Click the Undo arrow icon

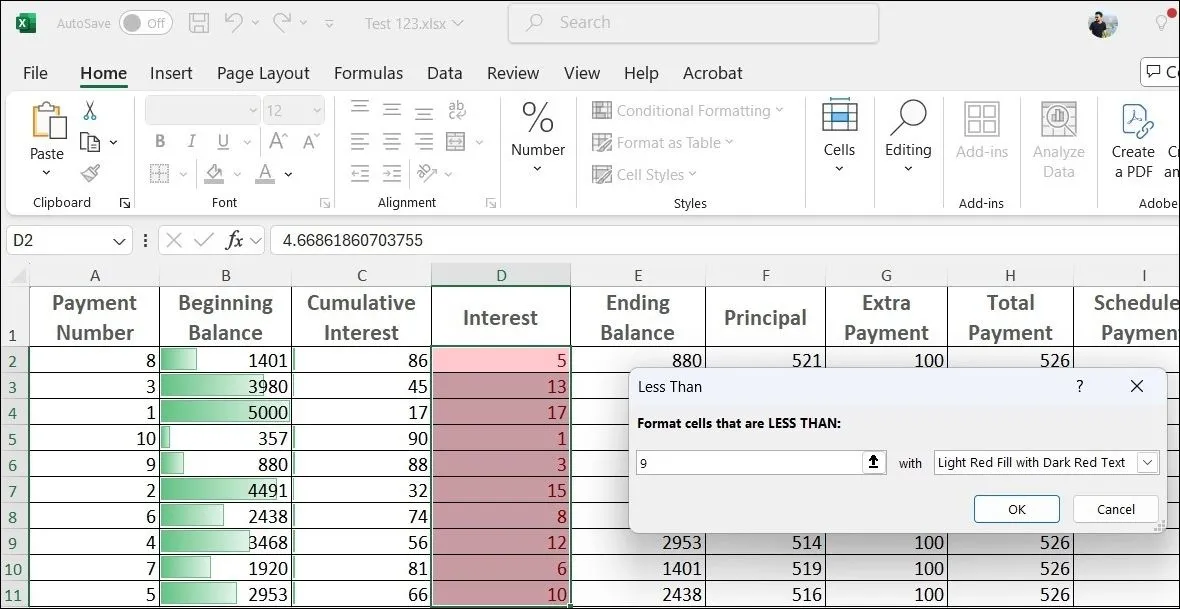tap(233, 23)
